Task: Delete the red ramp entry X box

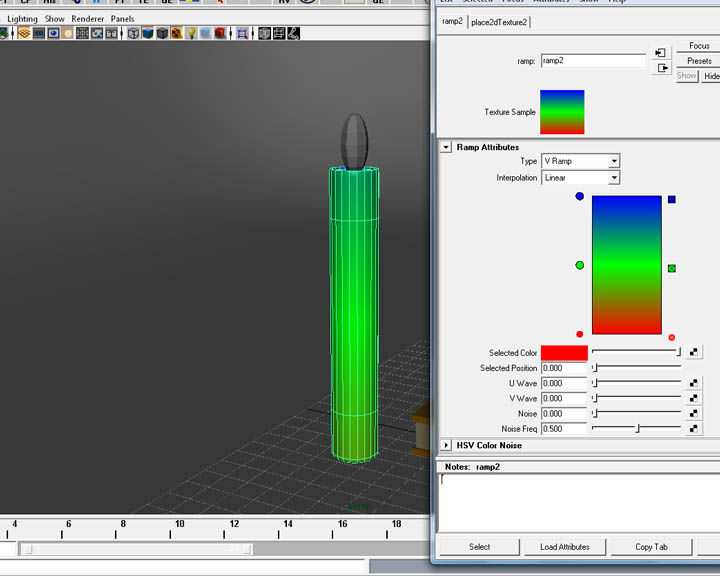Action: pyautogui.click(x=672, y=338)
